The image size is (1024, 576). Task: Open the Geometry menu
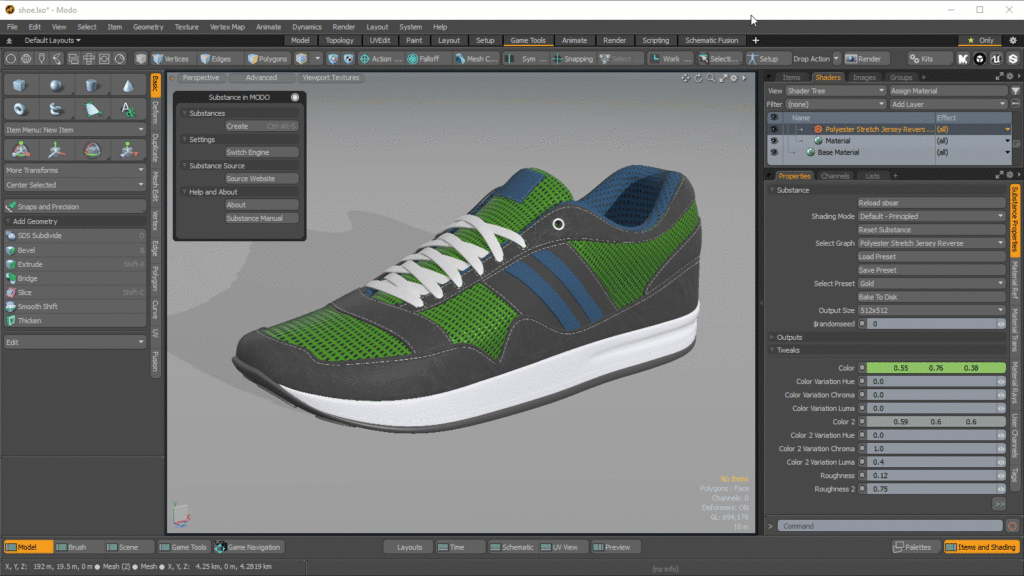(148, 27)
